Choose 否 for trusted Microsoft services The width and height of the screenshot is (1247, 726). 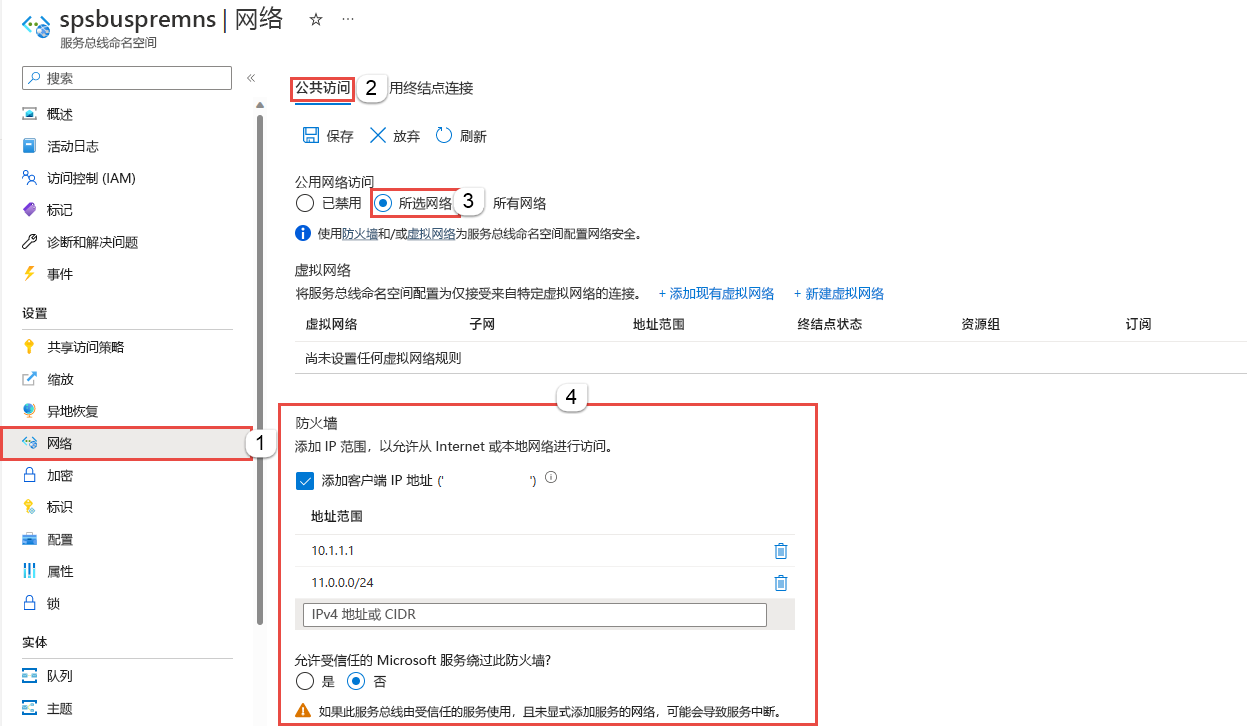pos(356,681)
